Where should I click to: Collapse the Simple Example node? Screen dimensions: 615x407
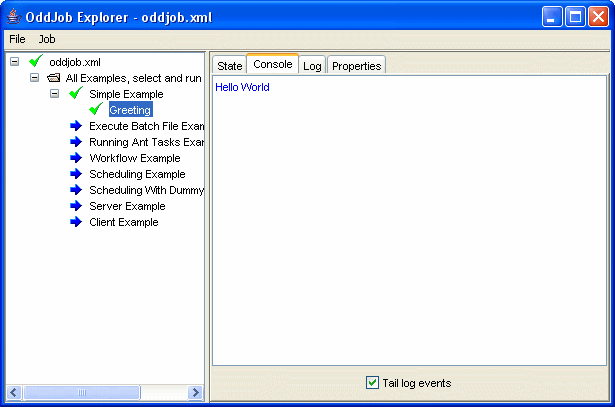coord(55,94)
